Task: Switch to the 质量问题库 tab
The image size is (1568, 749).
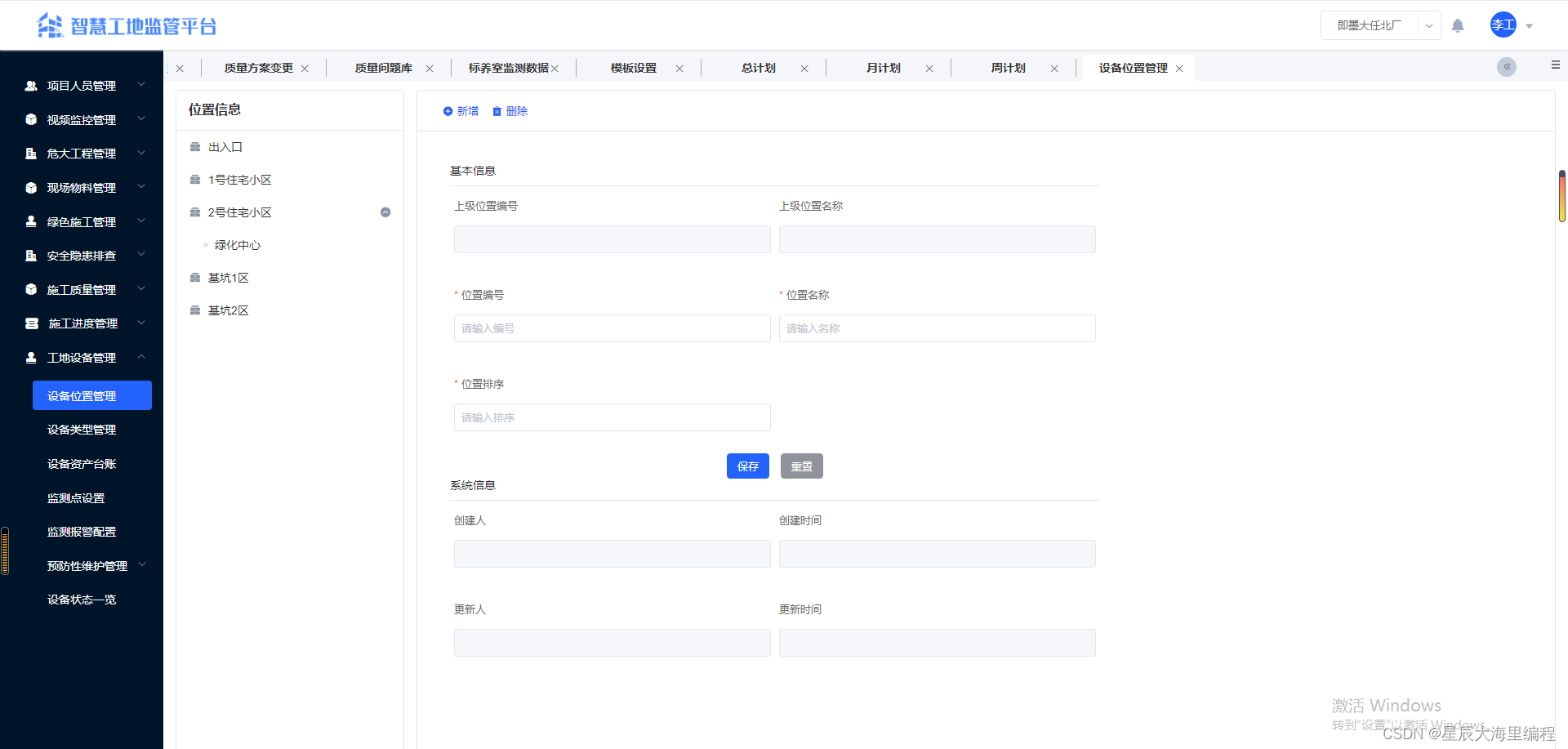Action: pos(383,68)
